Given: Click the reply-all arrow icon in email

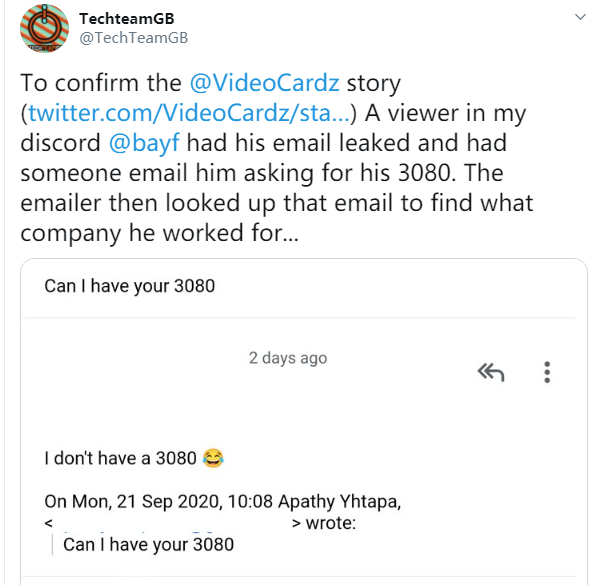Looking at the screenshot, I should [x=491, y=372].
